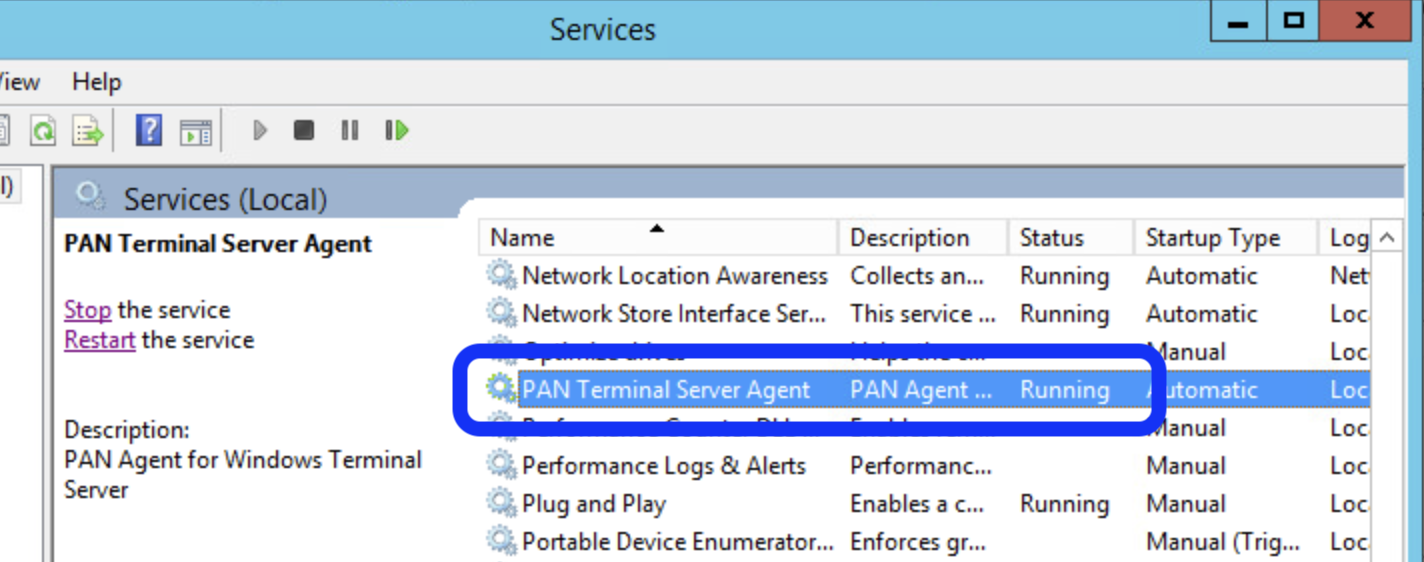Sort by the Name column header

(x=658, y=238)
